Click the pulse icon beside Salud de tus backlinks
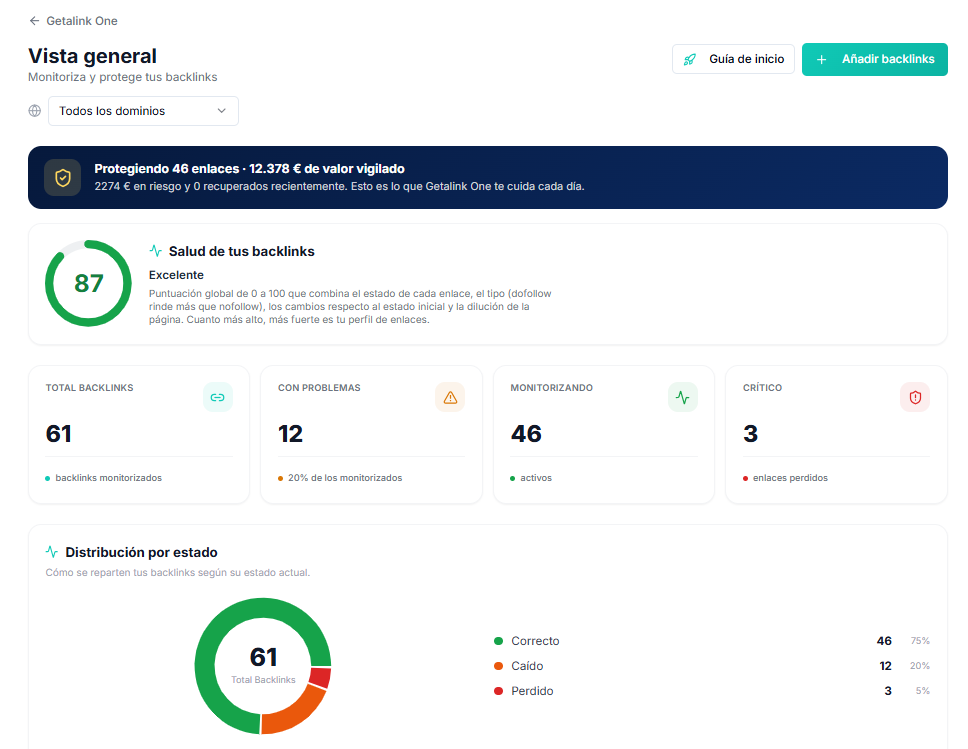Screen dimensions: 968x749 [x=156, y=251]
